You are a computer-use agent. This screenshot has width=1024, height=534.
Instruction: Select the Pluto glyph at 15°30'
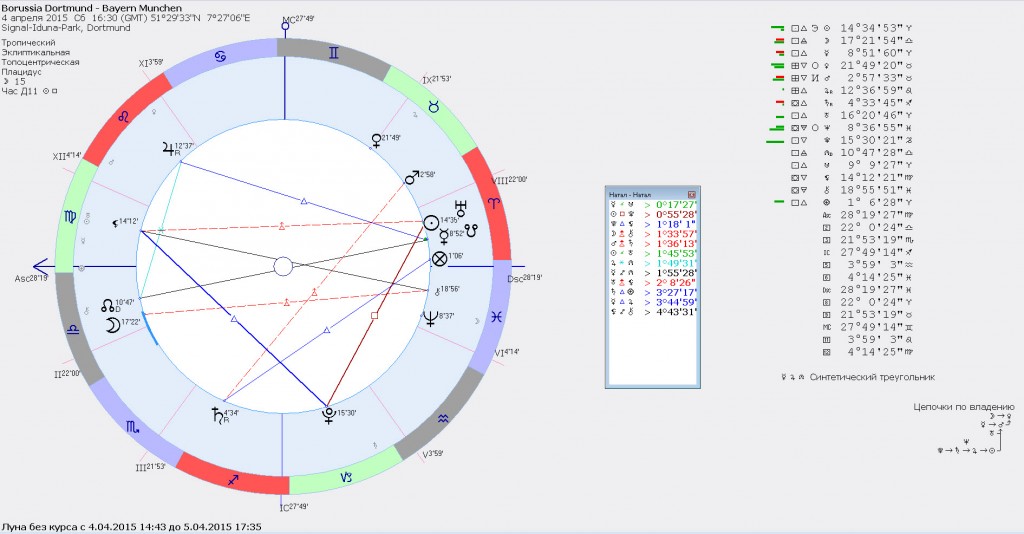click(x=330, y=416)
